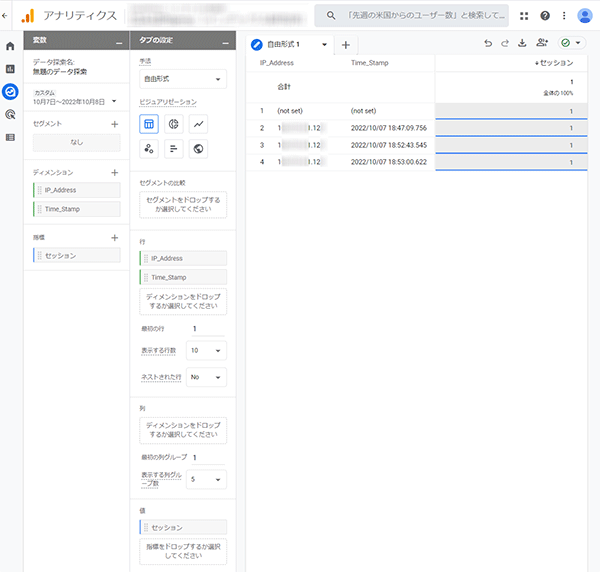Click the search bar at top

click(412, 16)
